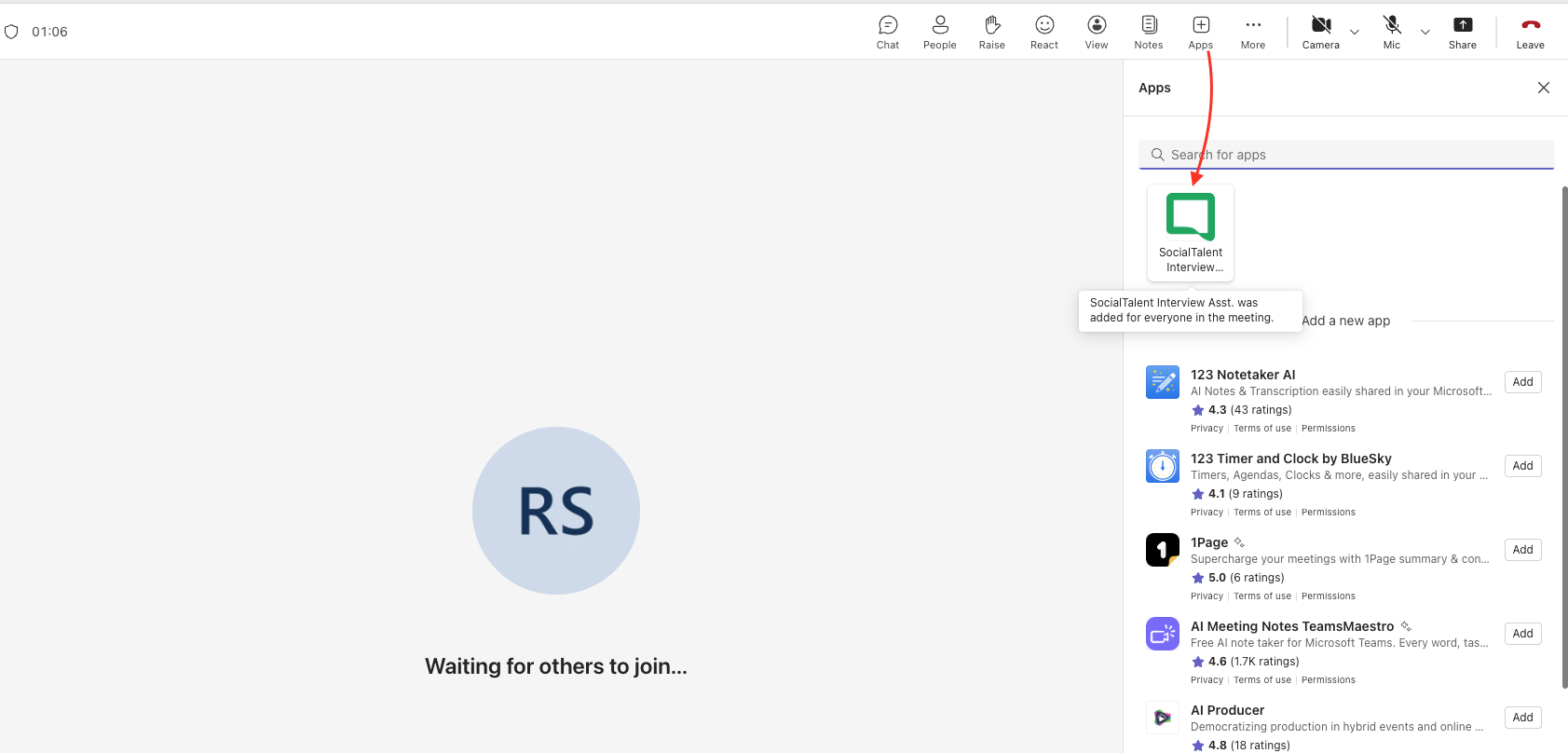
Task: Open the More actions menu
Action: 1252,32
